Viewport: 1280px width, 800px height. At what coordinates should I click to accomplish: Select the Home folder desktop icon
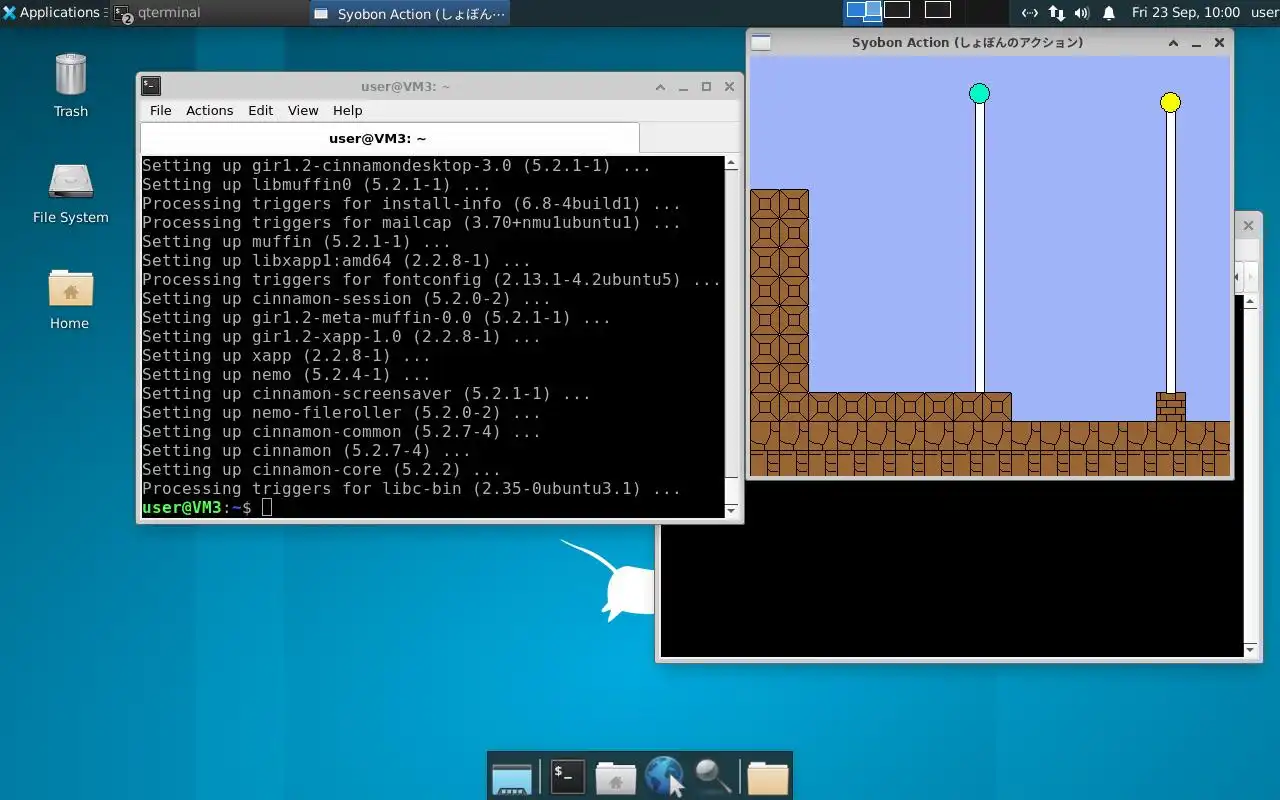[70, 298]
